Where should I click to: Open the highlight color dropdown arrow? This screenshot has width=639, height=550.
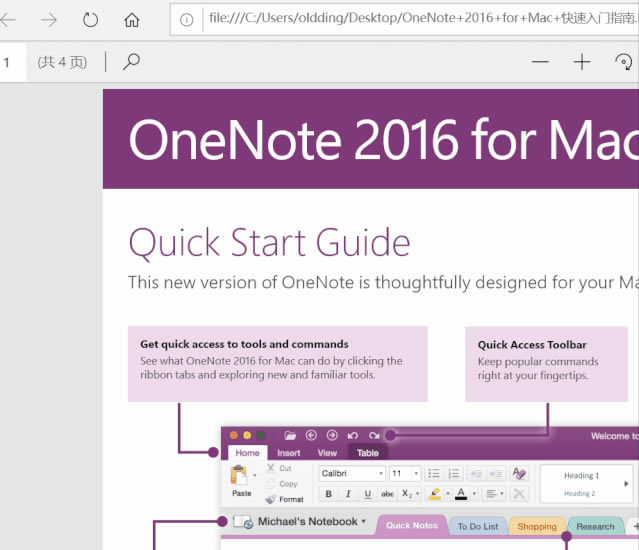point(447,494)
